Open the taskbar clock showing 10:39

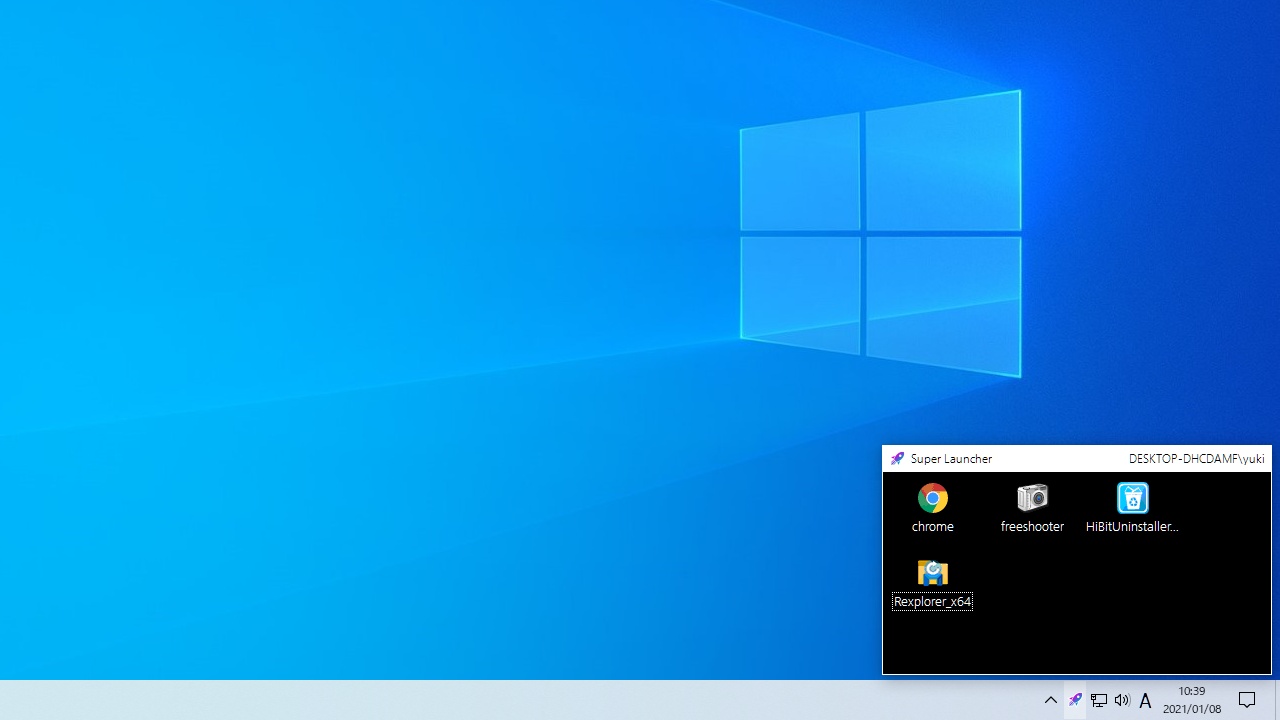pos(1192,700)
